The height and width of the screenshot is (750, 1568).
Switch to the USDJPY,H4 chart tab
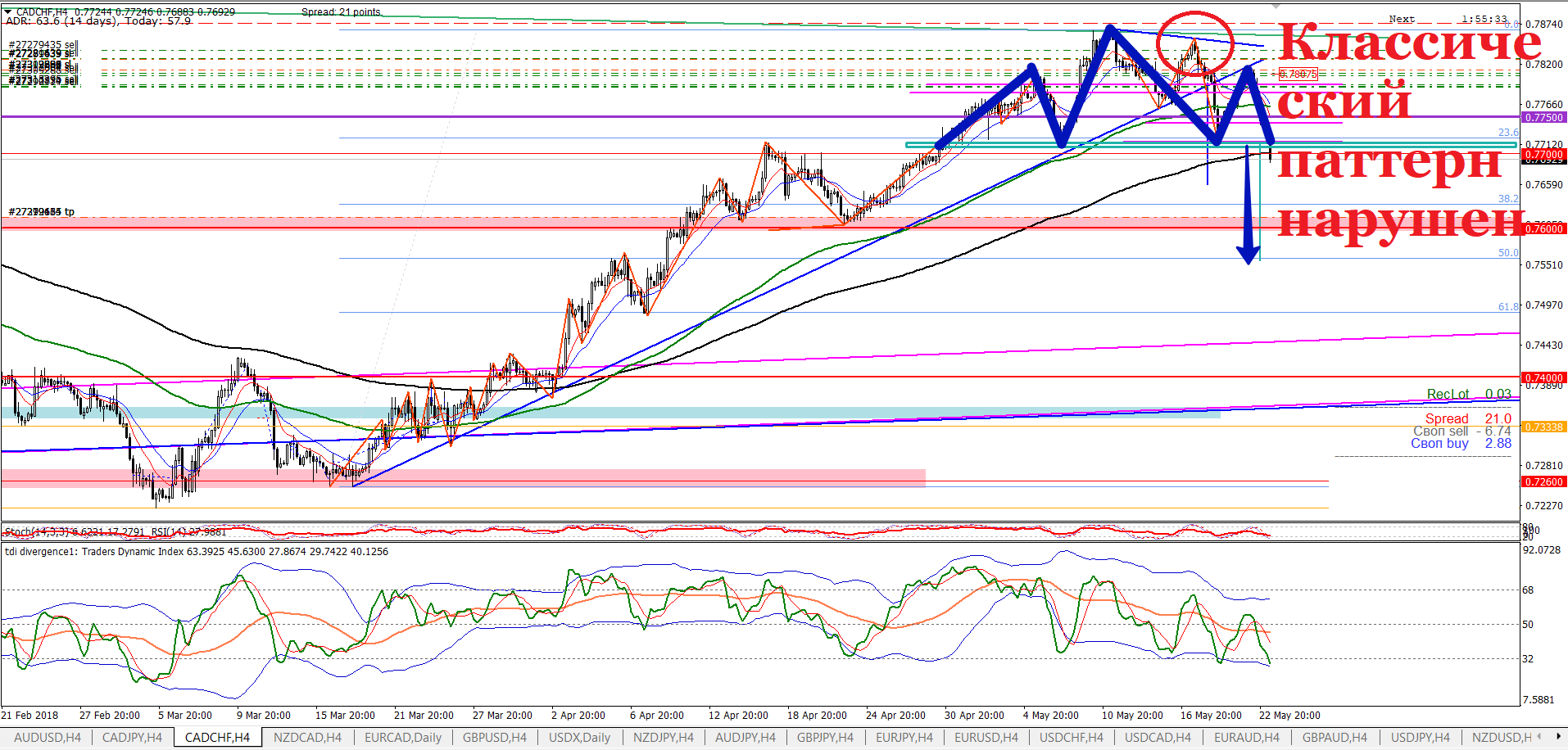click(1421, 738)
